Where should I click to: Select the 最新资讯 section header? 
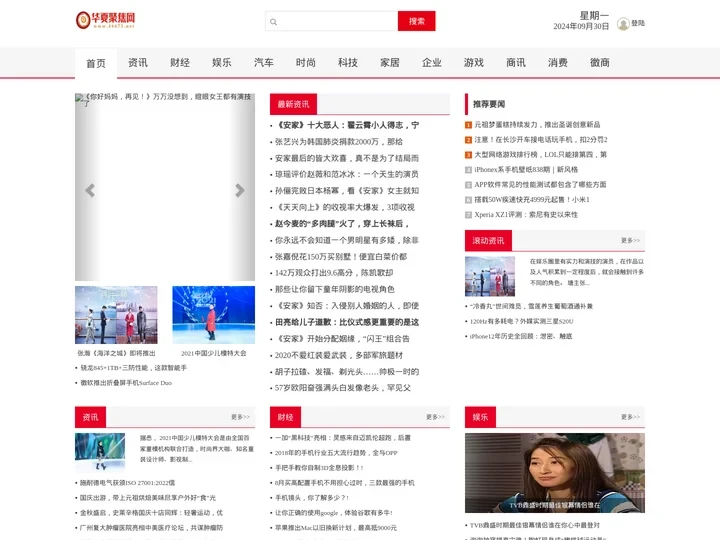tap(293, 104)
